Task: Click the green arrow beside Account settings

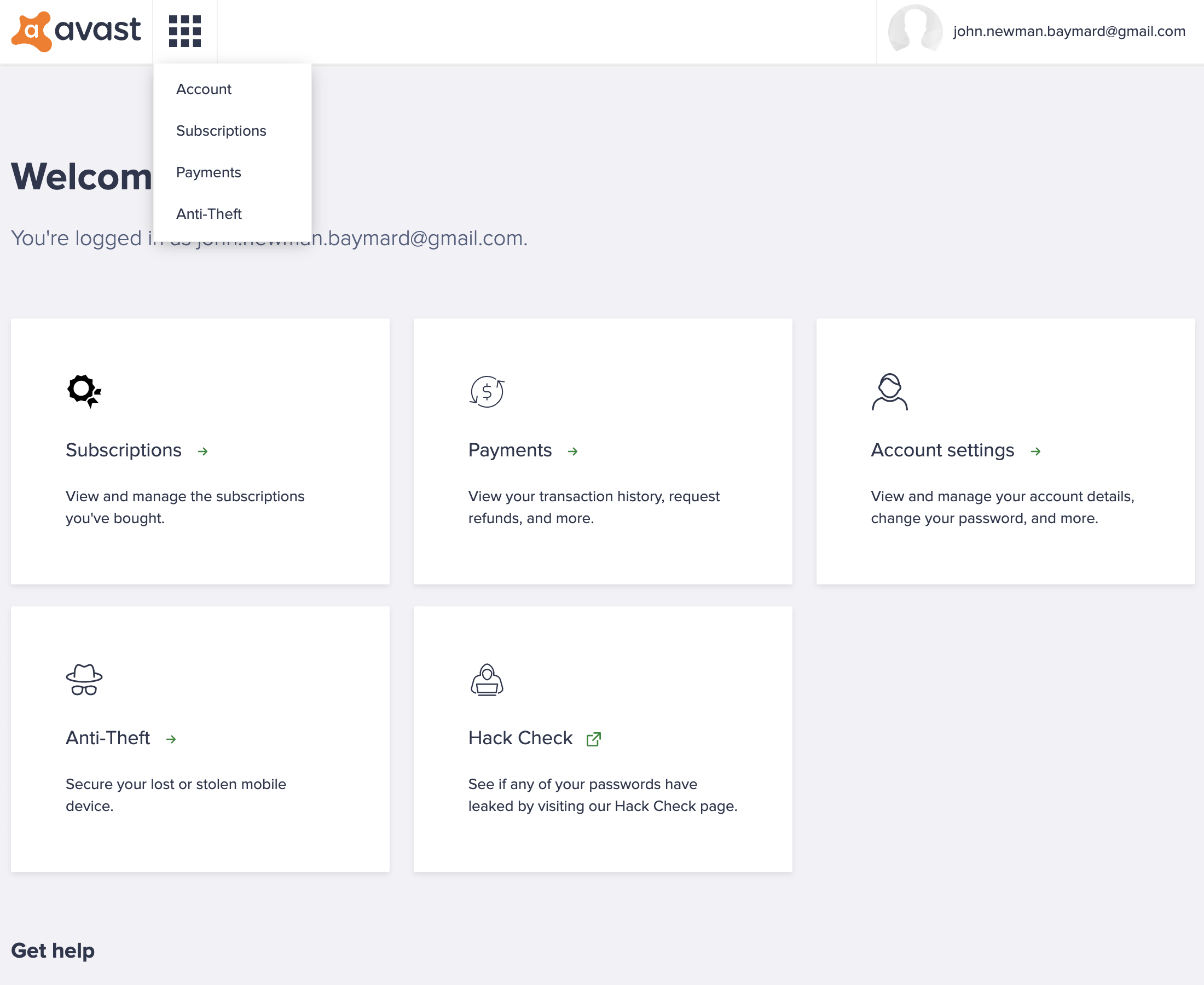Action: tap(1037, 451)
